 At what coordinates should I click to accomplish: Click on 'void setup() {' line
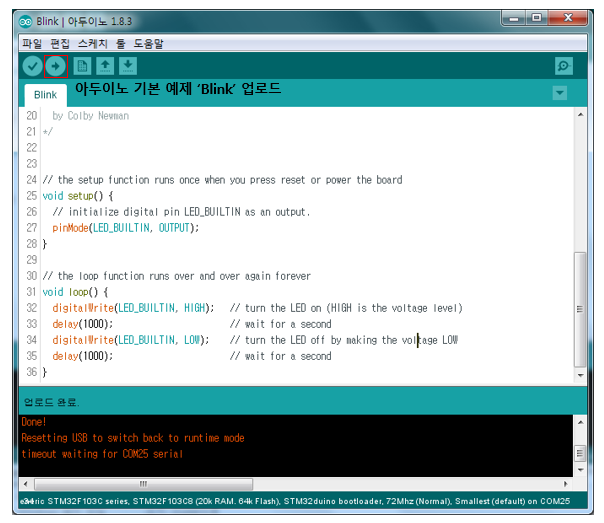pyautogui.click(x=78, y=196)
